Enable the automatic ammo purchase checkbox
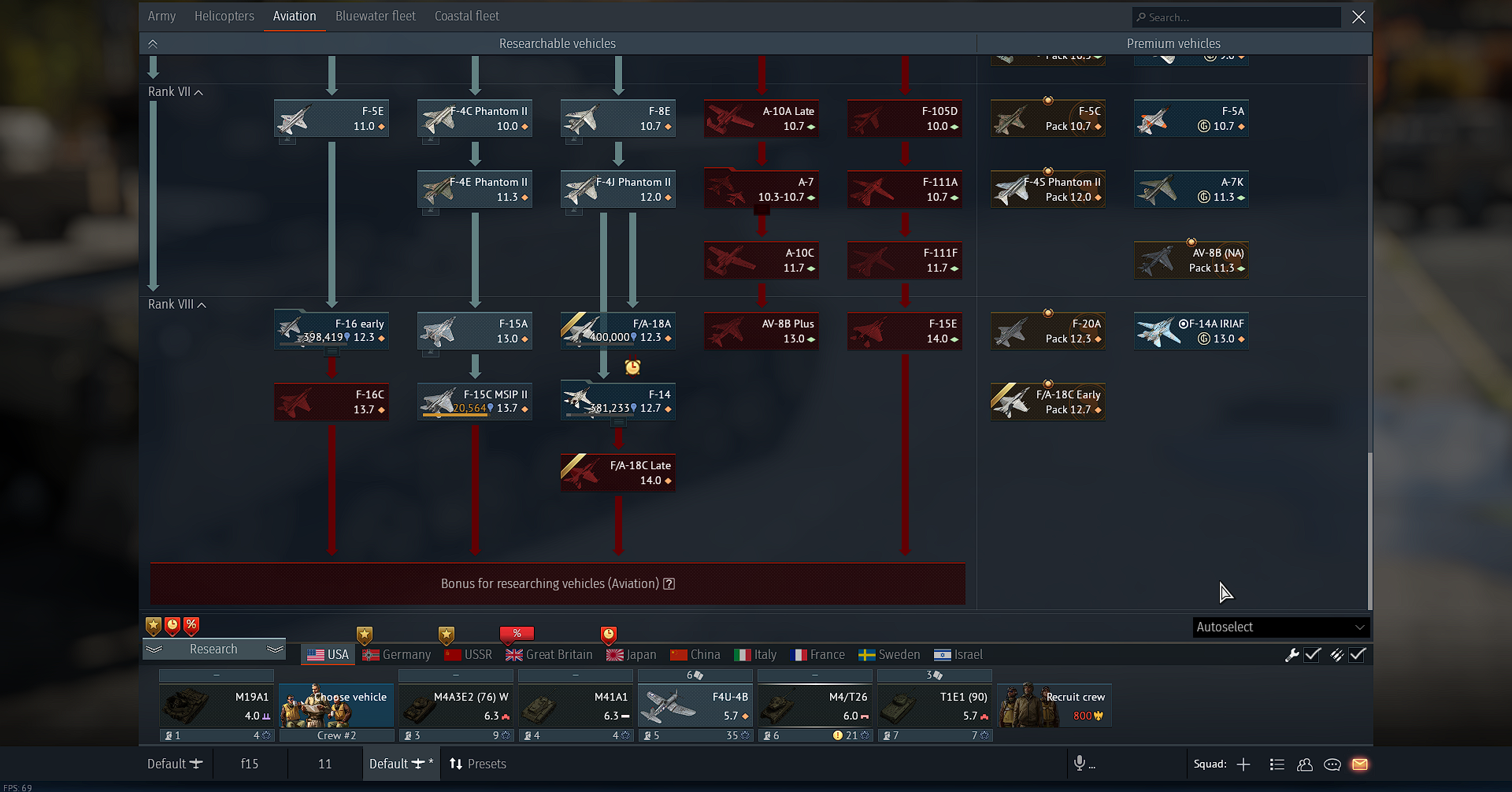 click(1358, 655)
